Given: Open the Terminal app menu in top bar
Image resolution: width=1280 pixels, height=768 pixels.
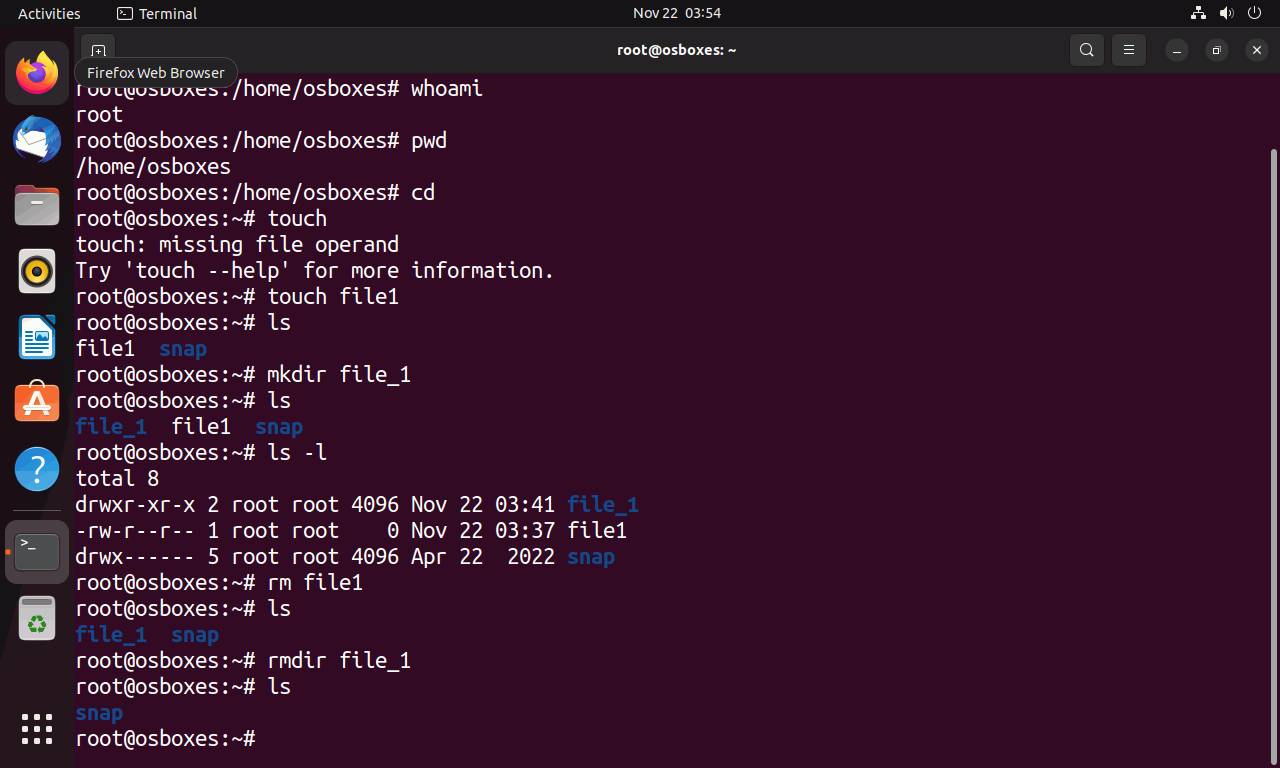Looking at the screenshot, I should click(157, 13).
